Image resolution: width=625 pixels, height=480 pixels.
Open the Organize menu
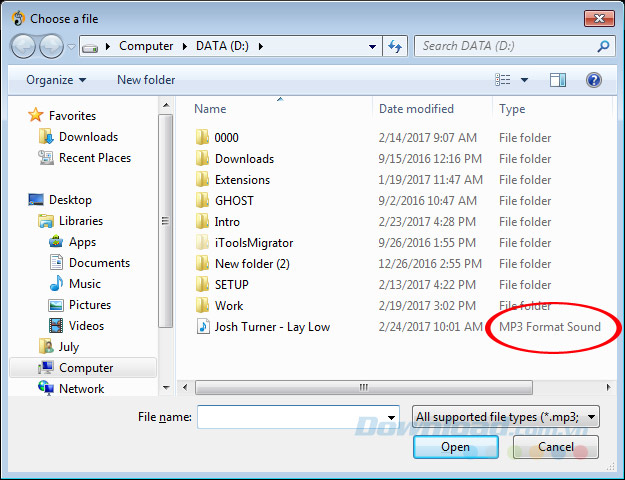pyautogui.click(x=56, y=80)
